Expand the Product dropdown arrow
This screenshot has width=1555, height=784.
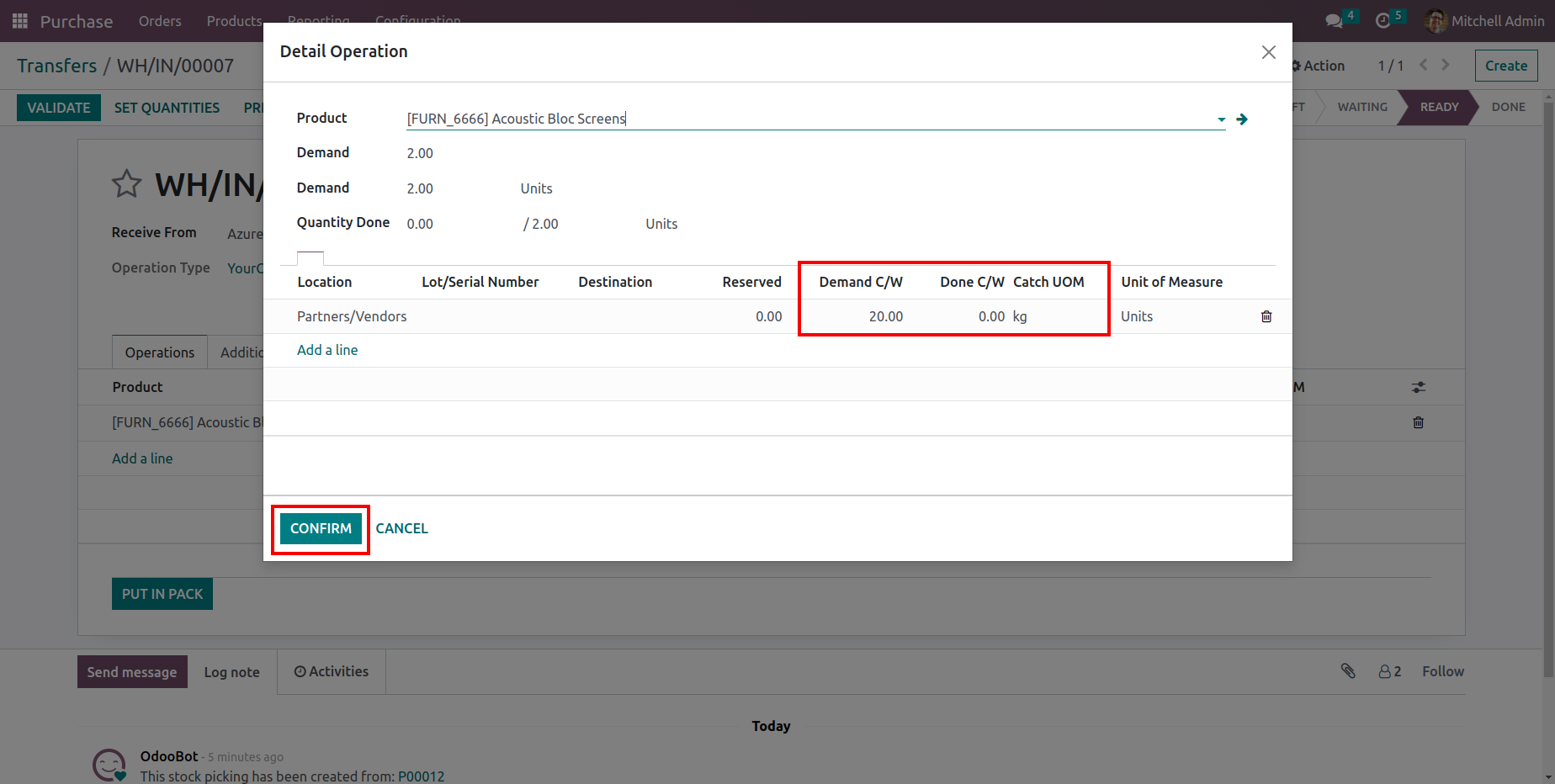point(1222,119)
